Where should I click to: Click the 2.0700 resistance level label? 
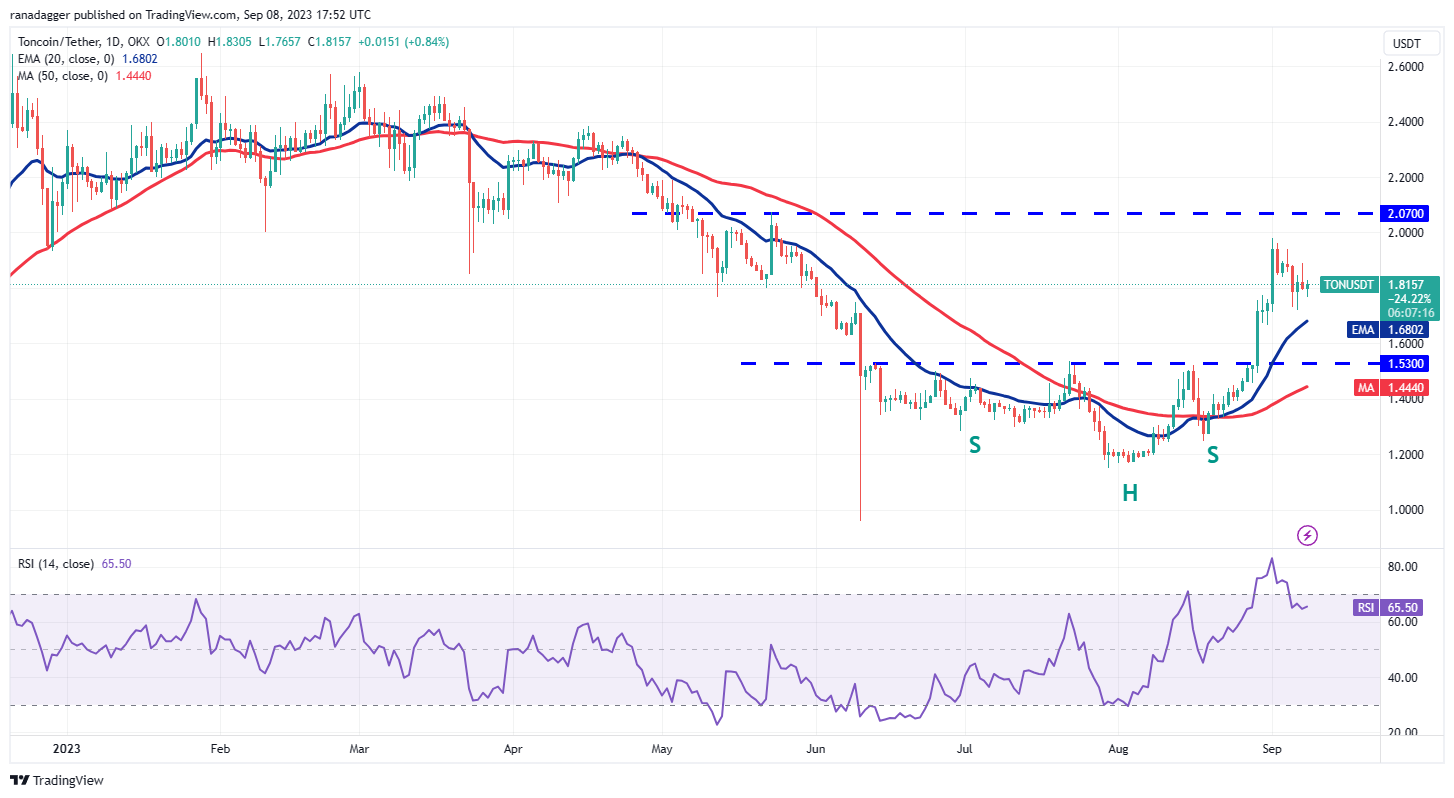tap(1405, 213)
